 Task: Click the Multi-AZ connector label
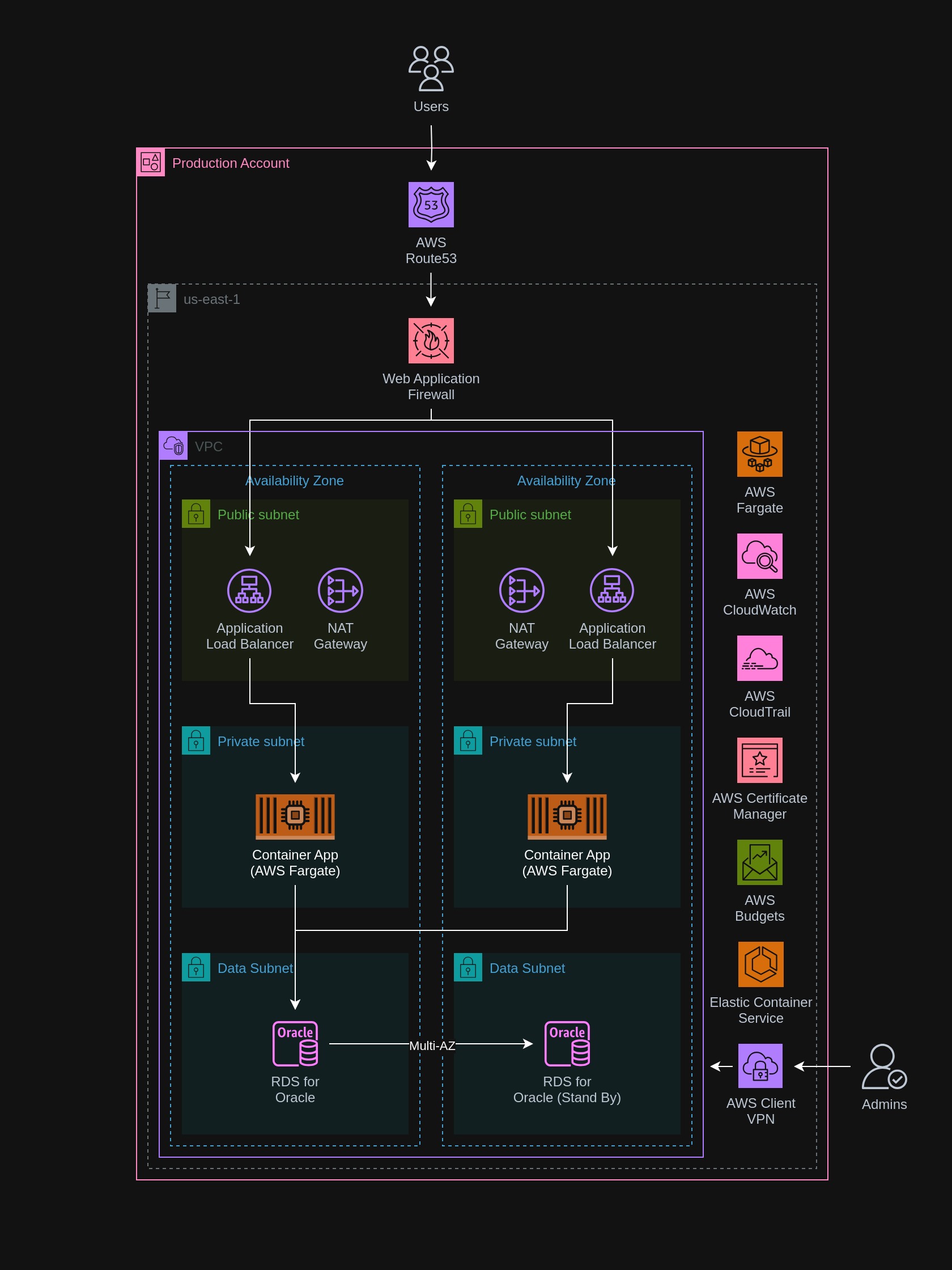click(432, 1045)
